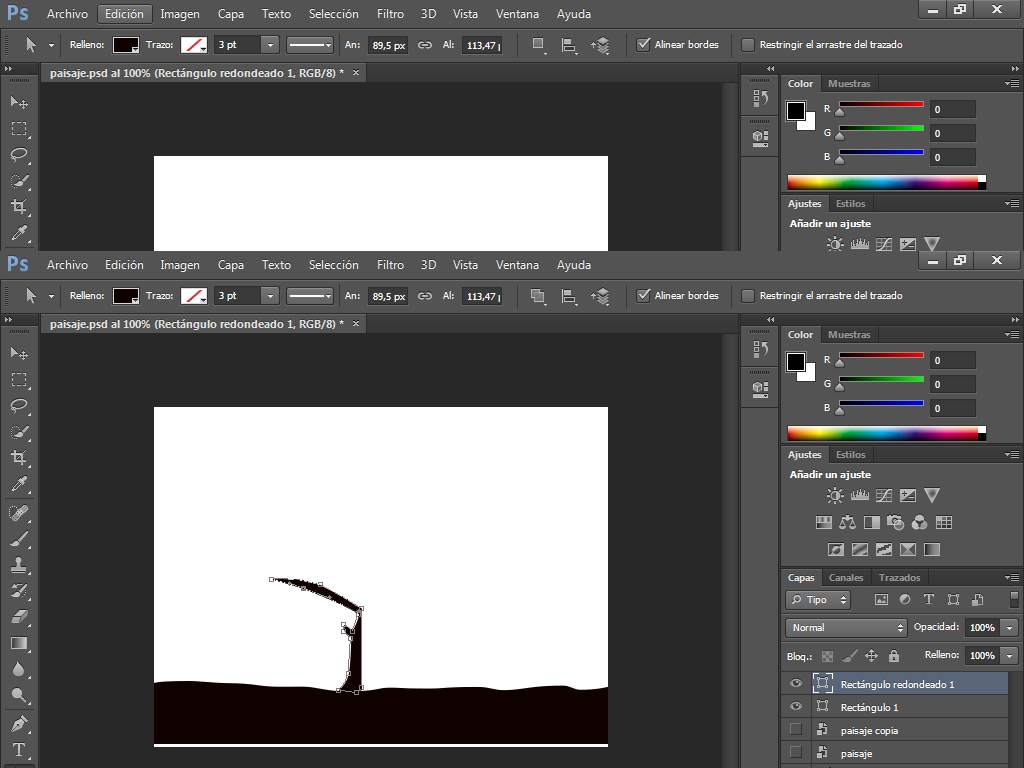Lock all layer attributes with padlock icon
Screen dimensions: 1024x768
894,656
